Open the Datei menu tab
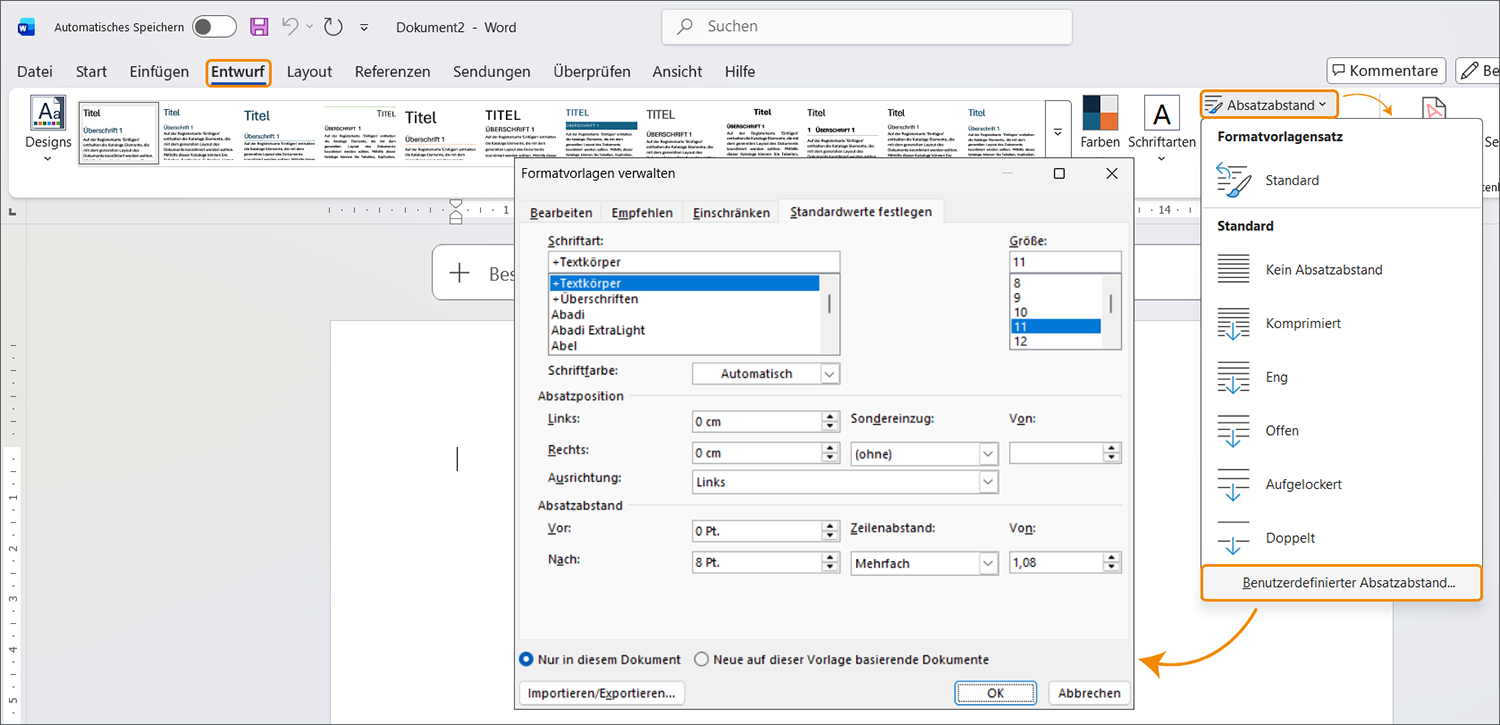 35,72
